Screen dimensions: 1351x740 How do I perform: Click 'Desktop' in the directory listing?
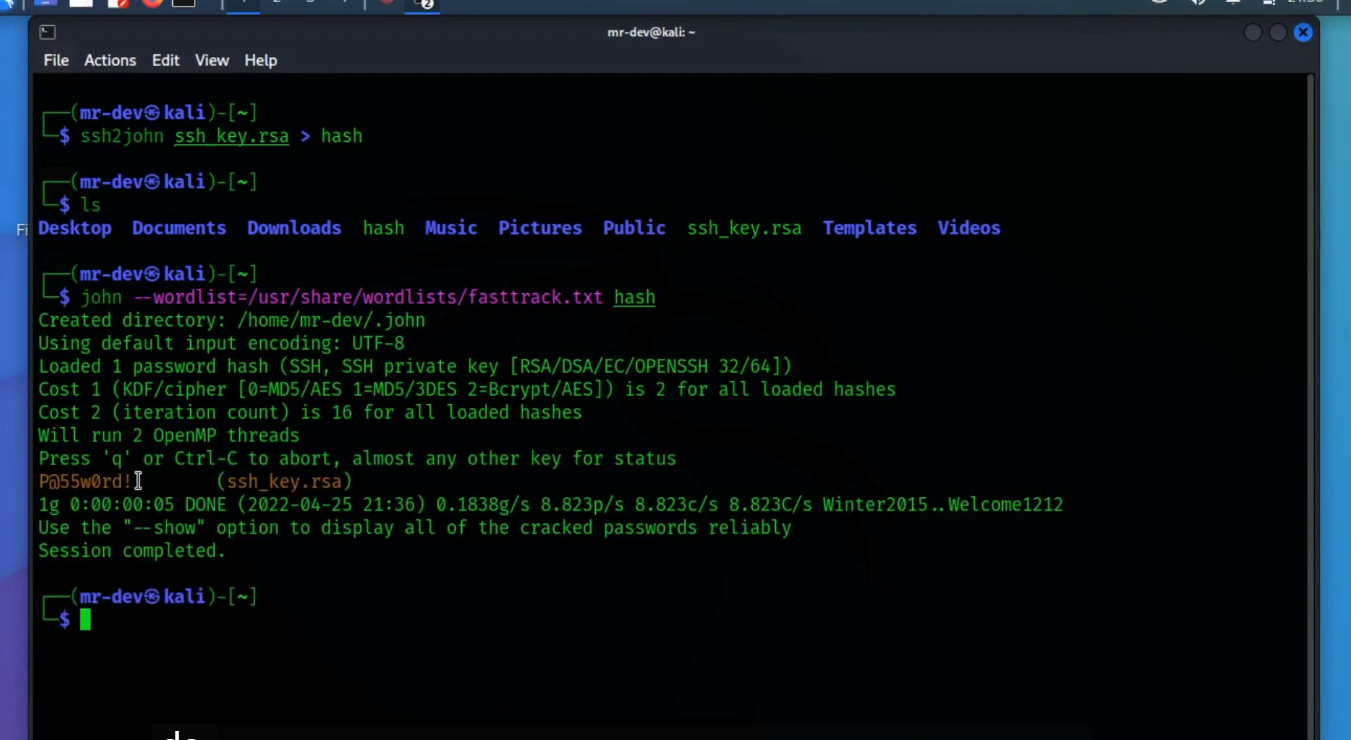(x=75, y=228)
